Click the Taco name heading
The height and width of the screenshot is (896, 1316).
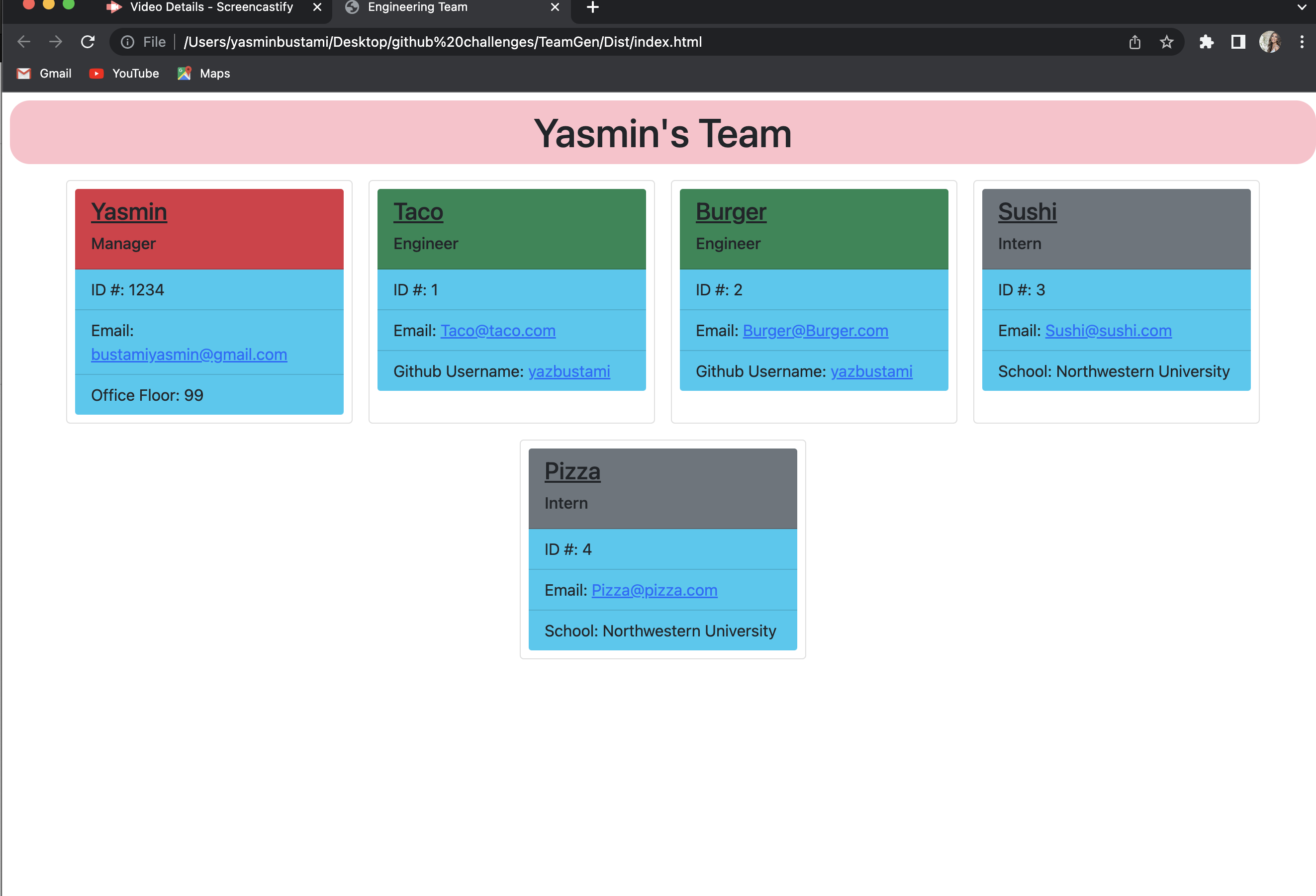click(x=418, y=212)
